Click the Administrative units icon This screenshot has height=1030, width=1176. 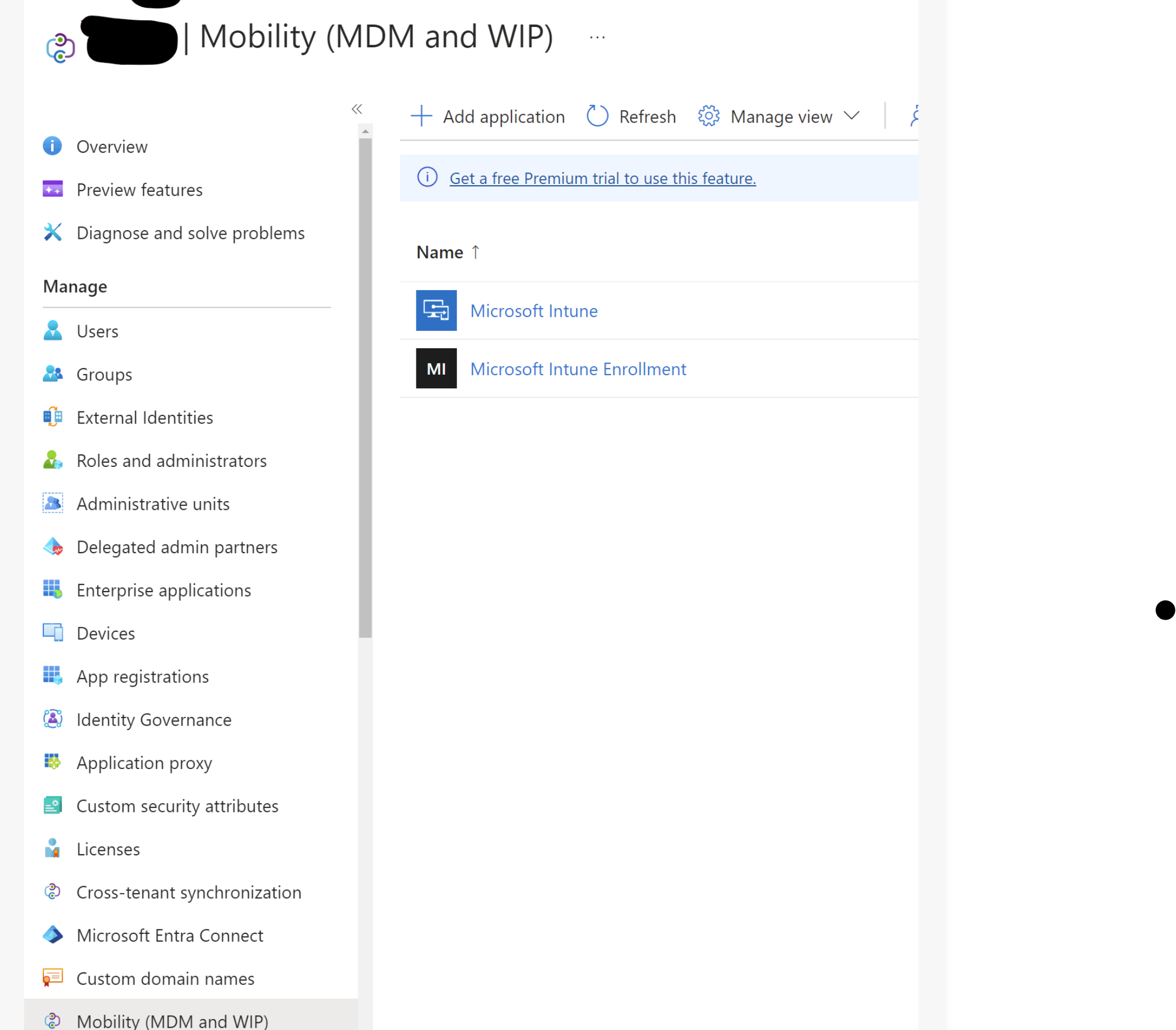52,503
